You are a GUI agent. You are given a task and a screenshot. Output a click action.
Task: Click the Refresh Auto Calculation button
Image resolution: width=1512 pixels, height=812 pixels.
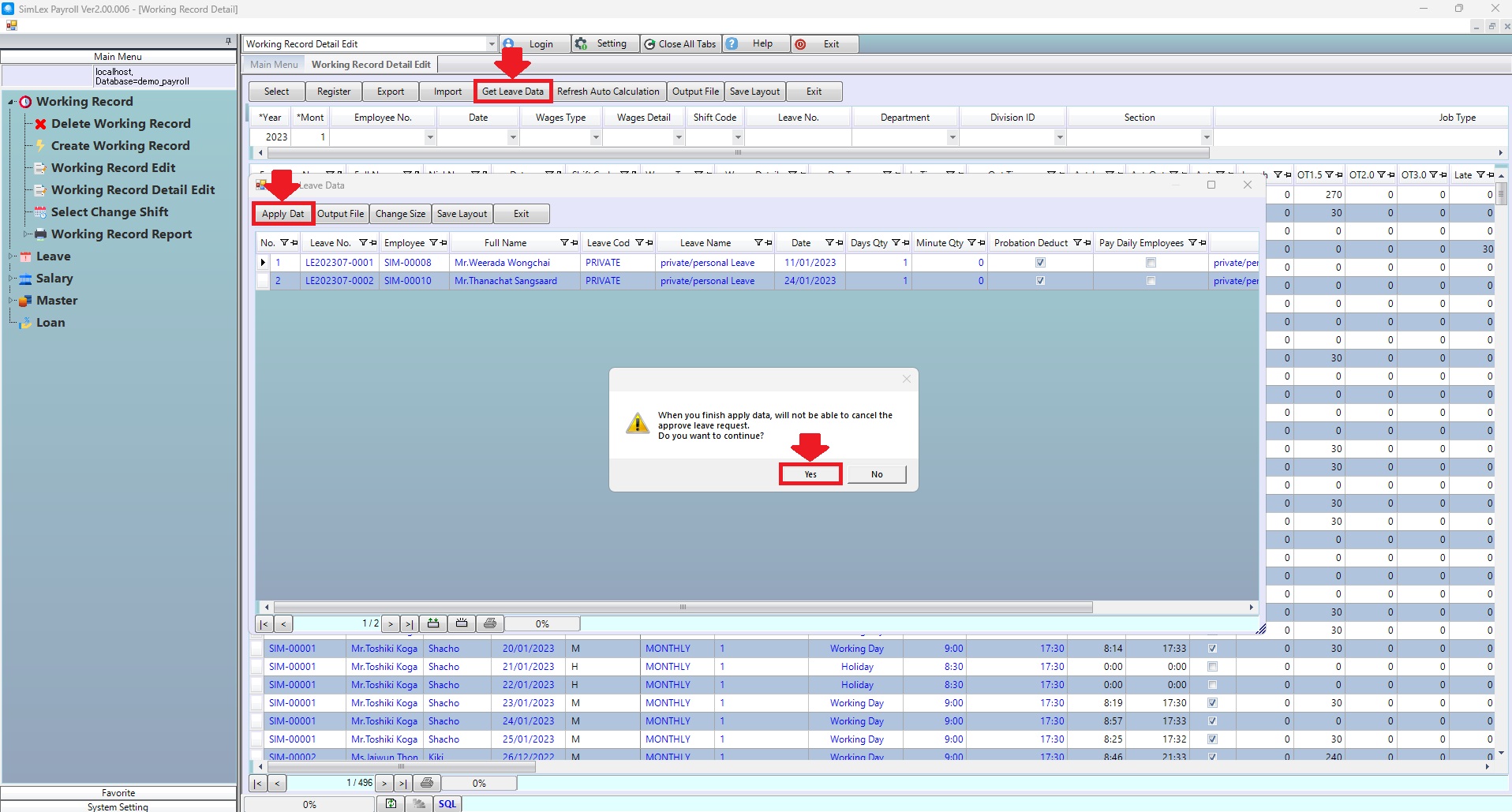point(608,92)
